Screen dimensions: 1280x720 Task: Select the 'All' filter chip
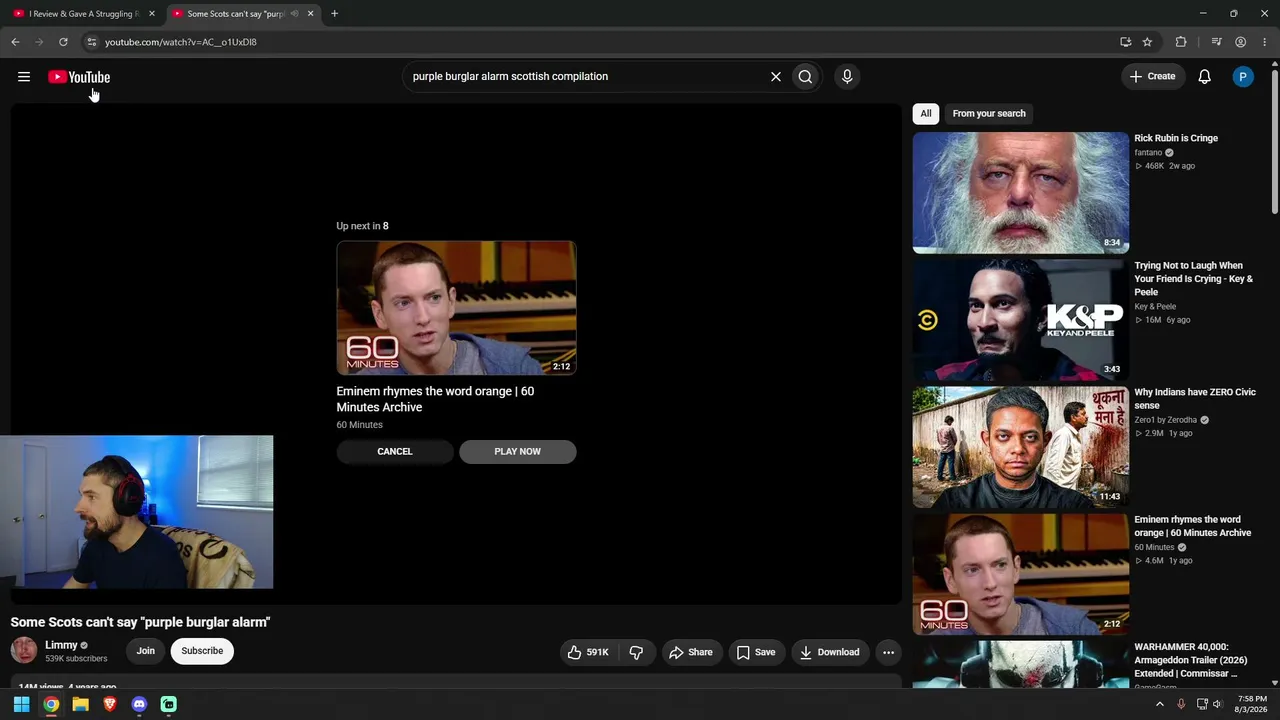click(x=926, y=113)
